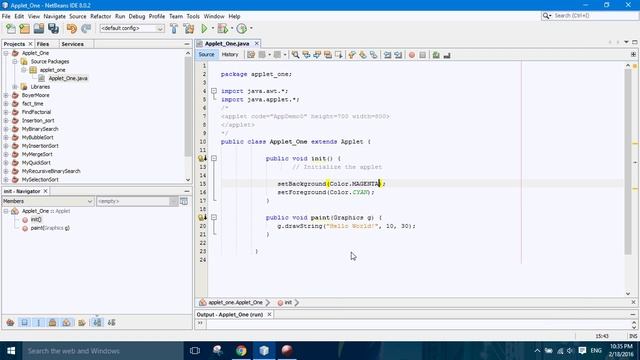
Task: Select the Applet_One.java editor tab
Action: click(227, 43)
